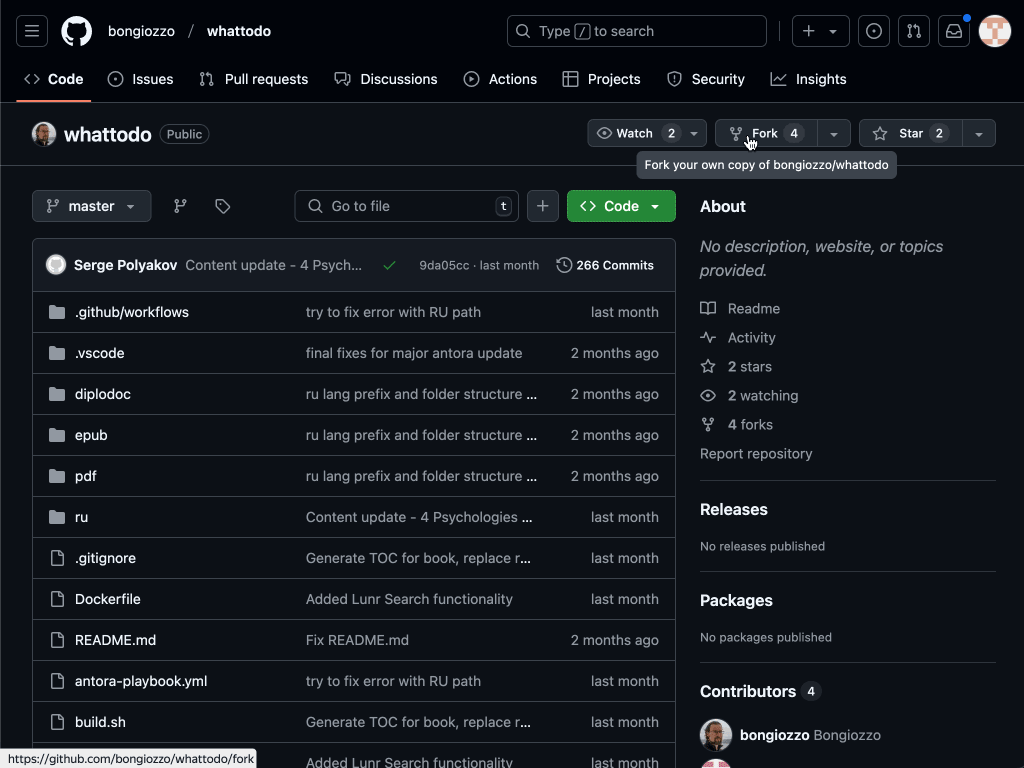The height and width of the screenshot is (768, 1024).
Task: Switch to the Insights tab
Action: 808,79
